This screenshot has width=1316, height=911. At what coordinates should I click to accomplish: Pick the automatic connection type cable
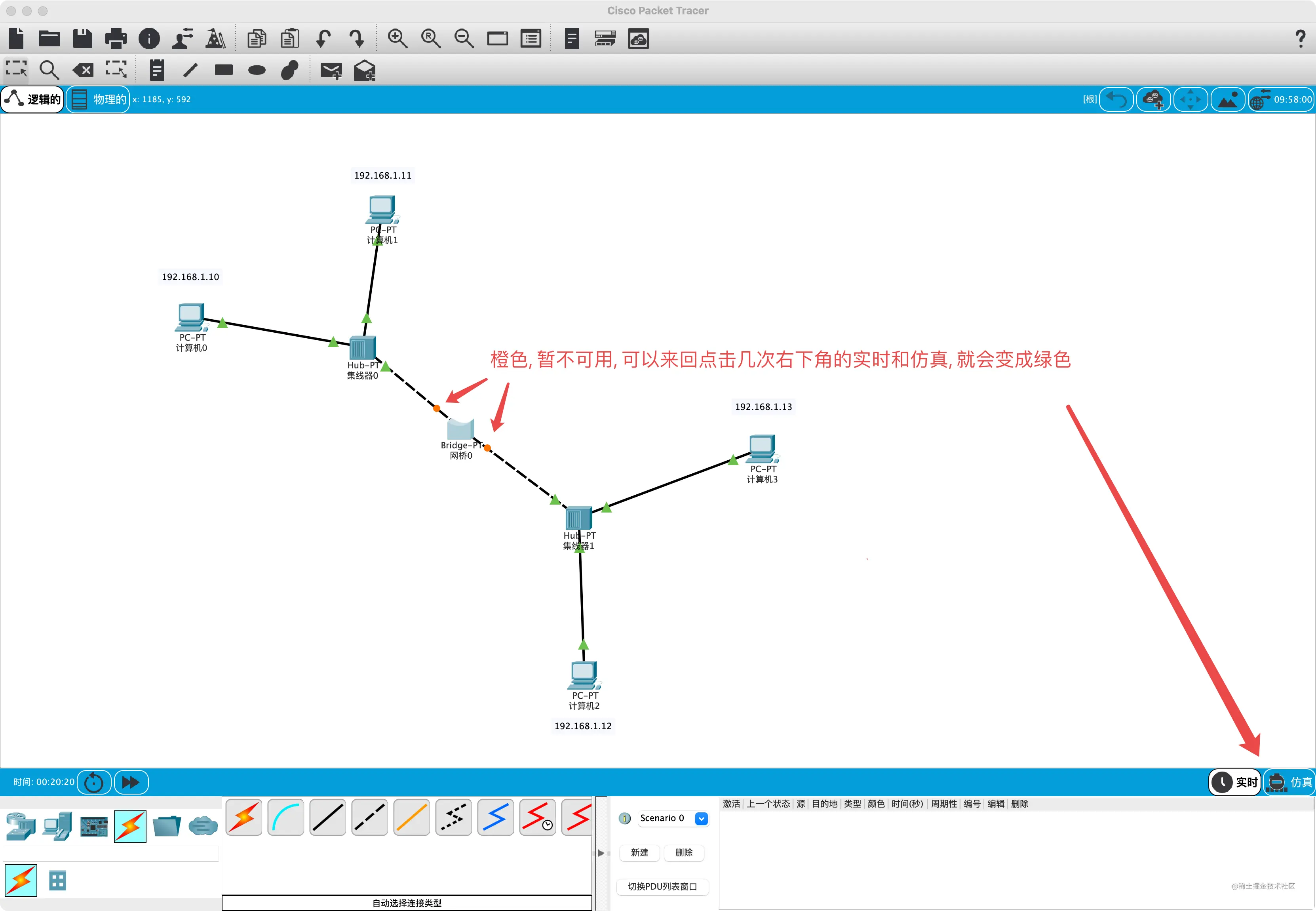[x=244, y=818]
